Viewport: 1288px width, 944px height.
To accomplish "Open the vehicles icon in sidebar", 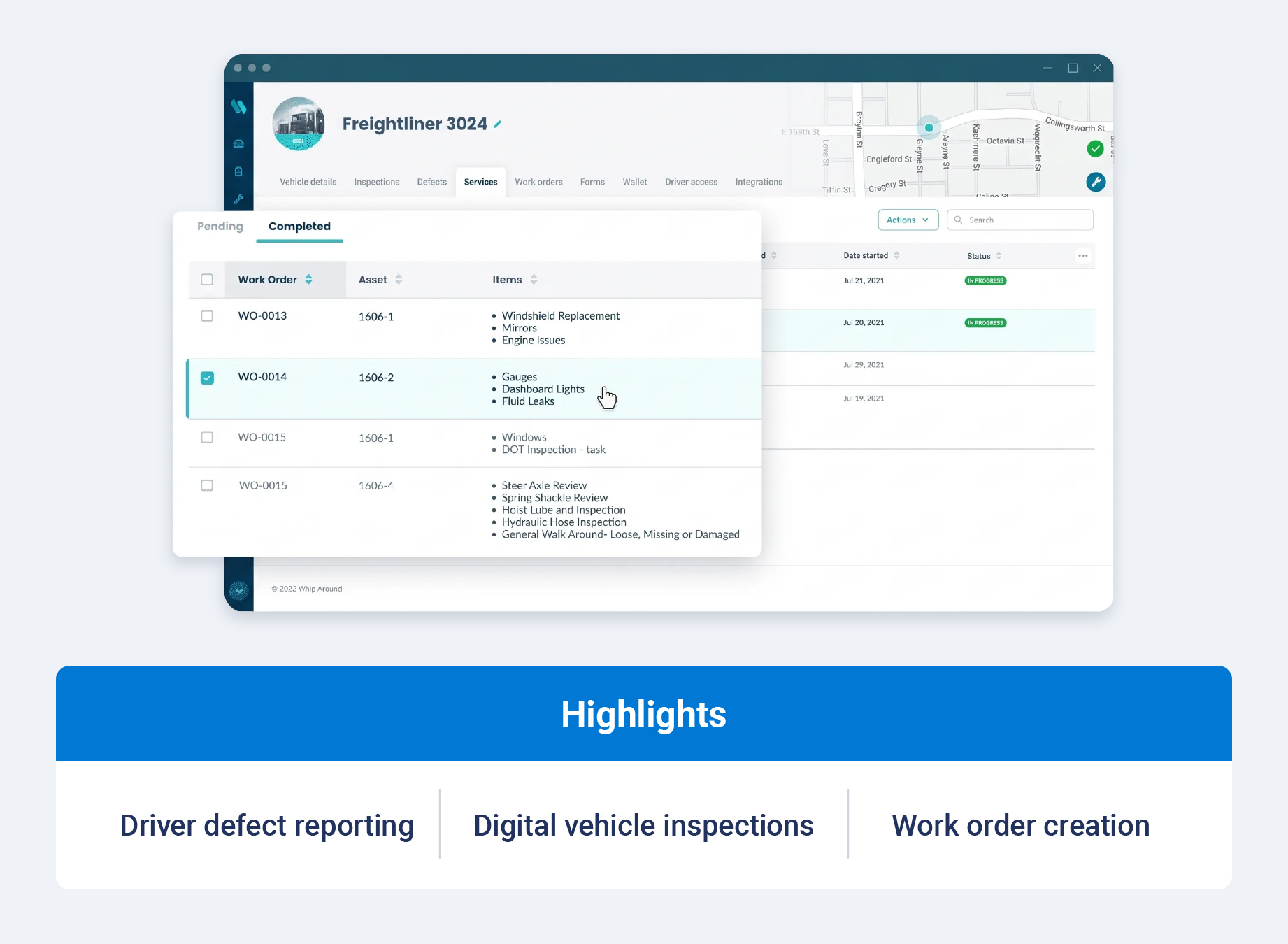I will pos(238,143).
